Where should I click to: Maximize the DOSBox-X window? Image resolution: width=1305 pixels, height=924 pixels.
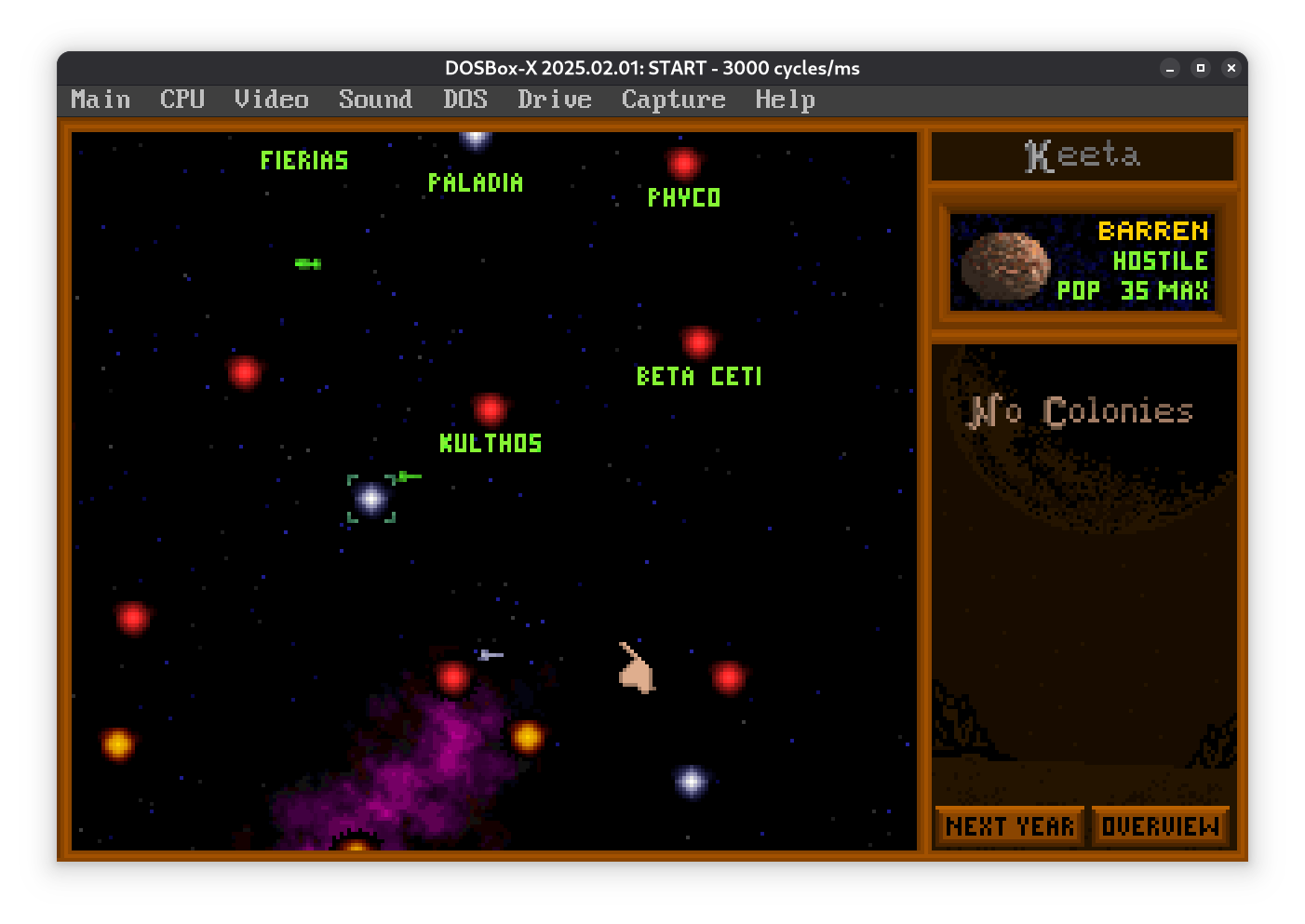1200,68
